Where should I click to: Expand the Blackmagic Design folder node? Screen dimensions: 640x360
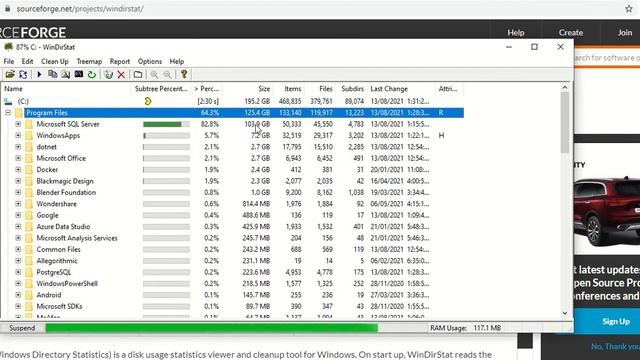(18, 181)
